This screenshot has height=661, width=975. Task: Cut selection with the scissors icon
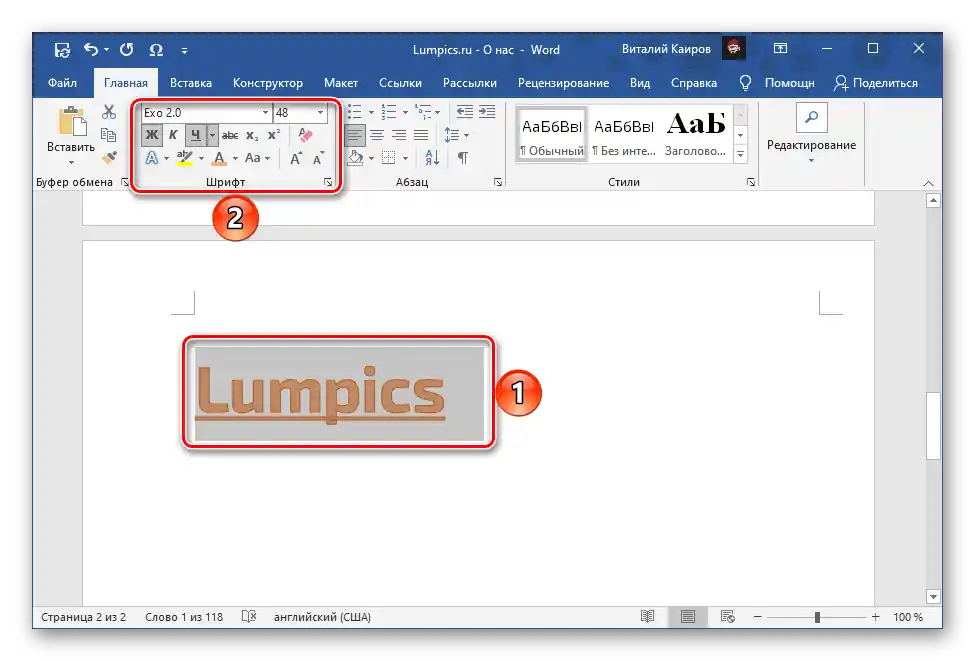[x=109, y=112]
